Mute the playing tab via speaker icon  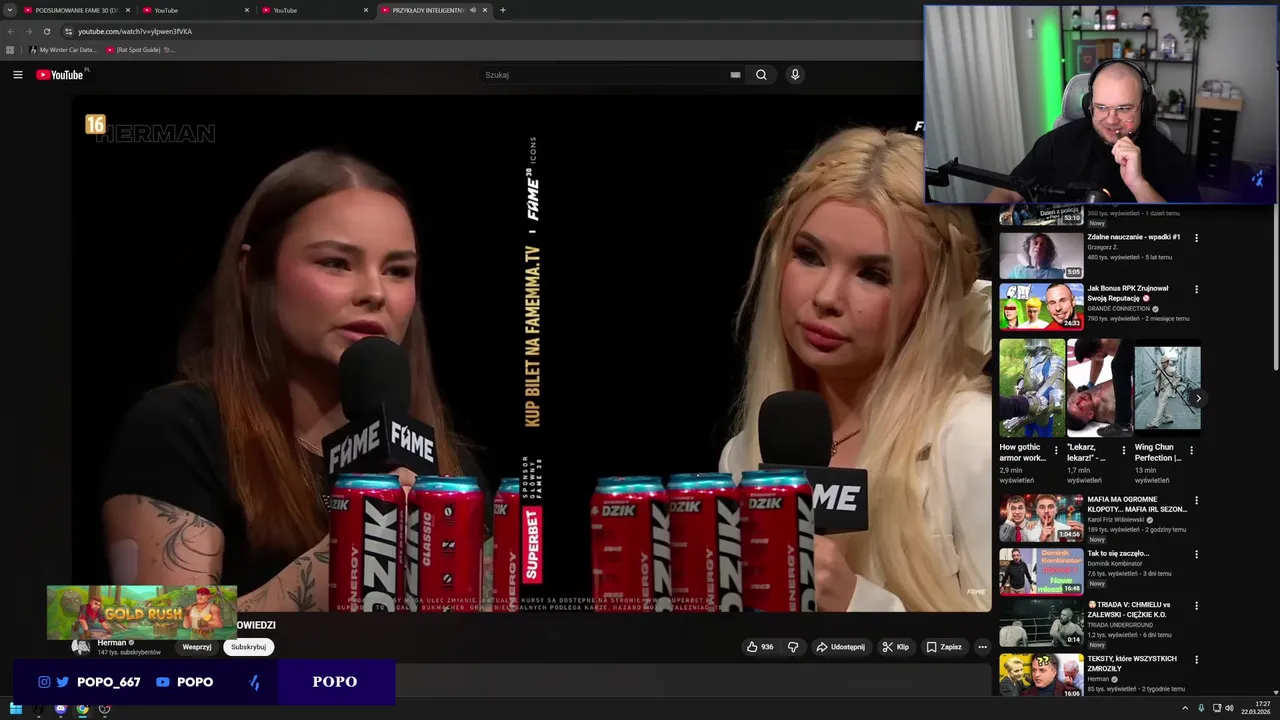(473, 10)
